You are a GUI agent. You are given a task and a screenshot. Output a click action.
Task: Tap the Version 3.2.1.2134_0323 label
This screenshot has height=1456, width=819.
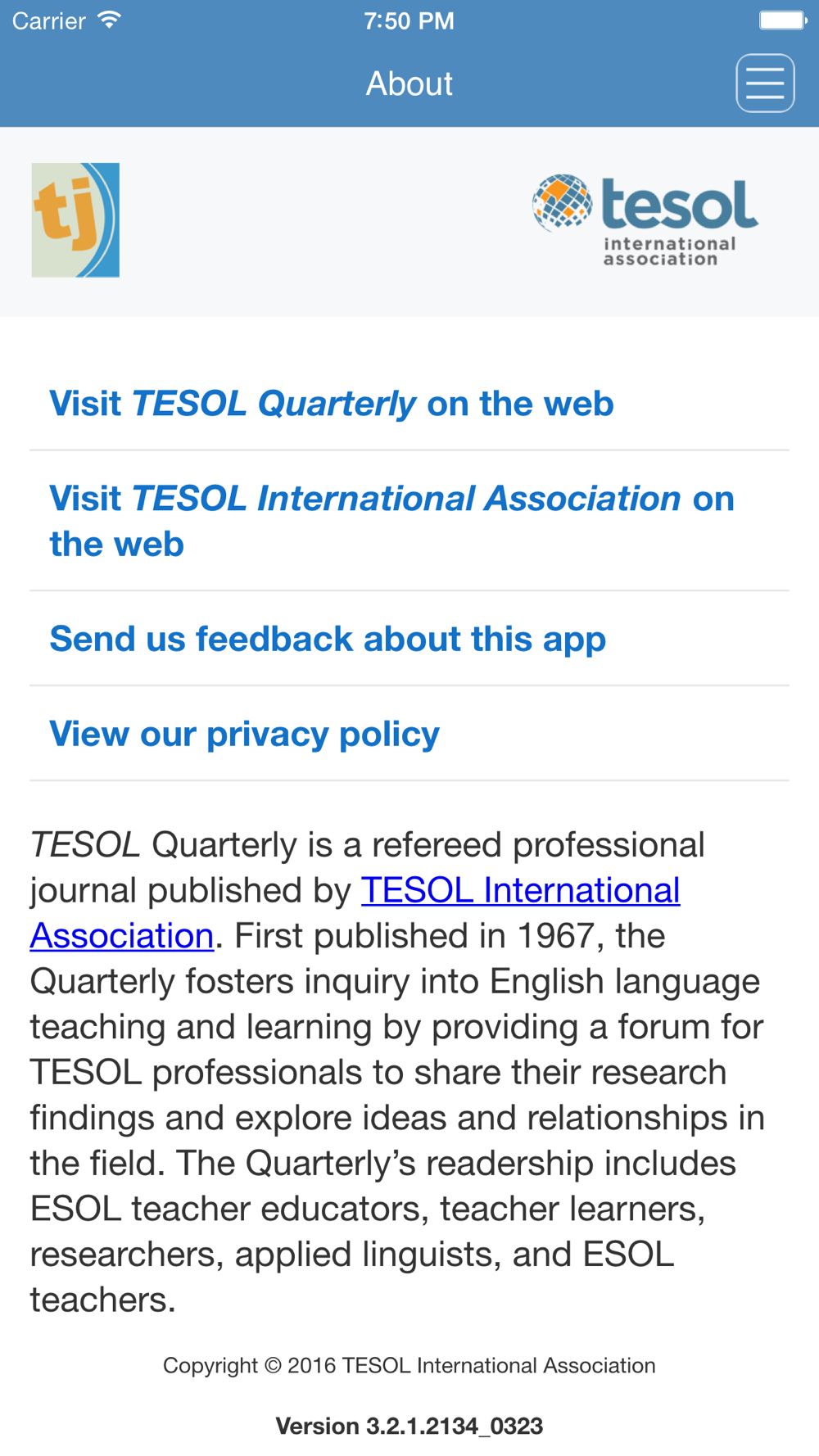(x=409, y=1426)
